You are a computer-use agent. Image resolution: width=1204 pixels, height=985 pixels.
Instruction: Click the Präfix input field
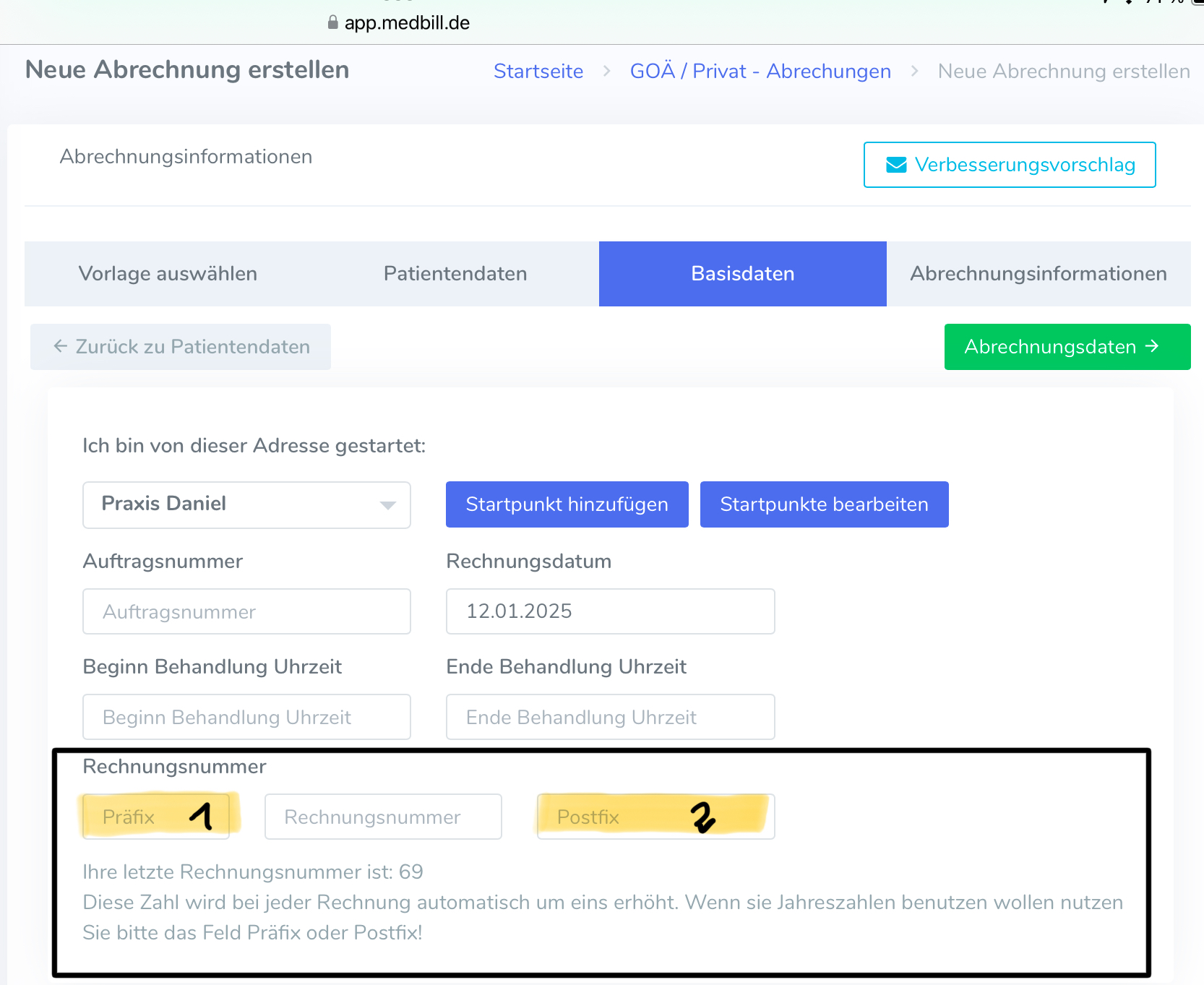[156, 817]
